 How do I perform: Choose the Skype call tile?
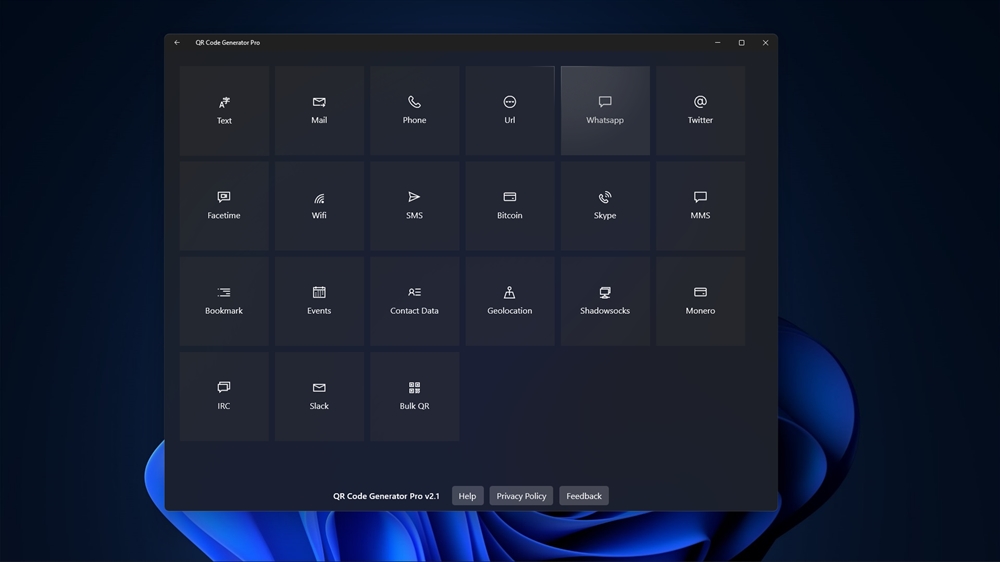coord(605,205)
